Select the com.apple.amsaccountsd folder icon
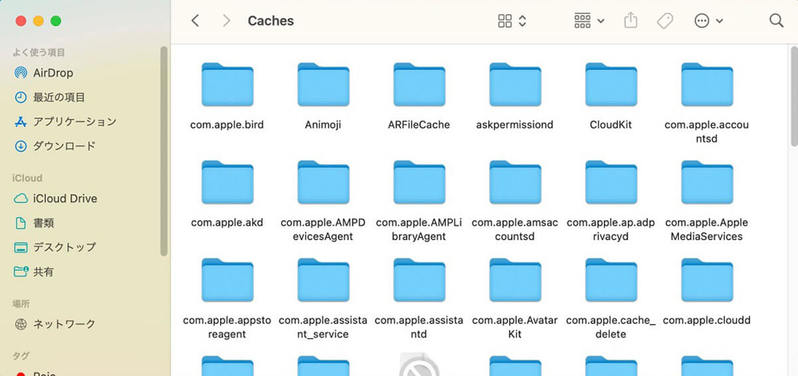This screenshot has width=798, height=376. [515, 182]
